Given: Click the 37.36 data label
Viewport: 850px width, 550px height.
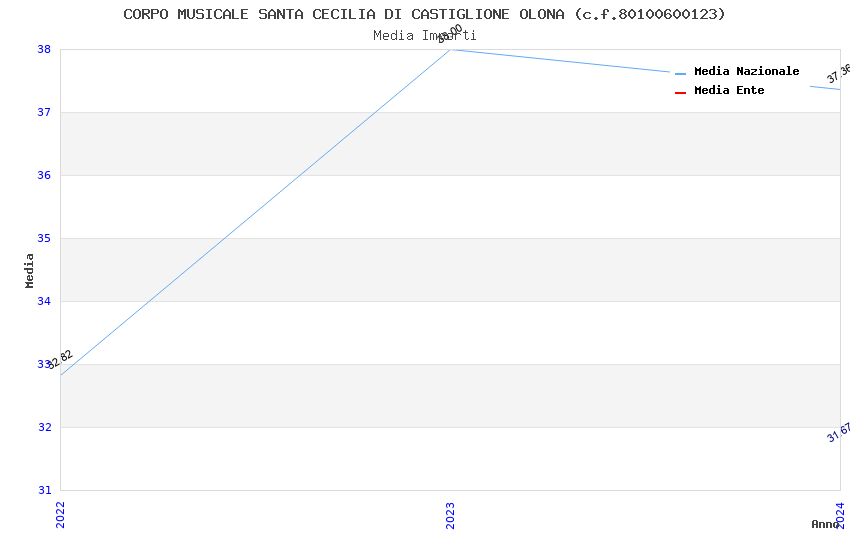Looking at the screenshot, I should tap(838, 74).
